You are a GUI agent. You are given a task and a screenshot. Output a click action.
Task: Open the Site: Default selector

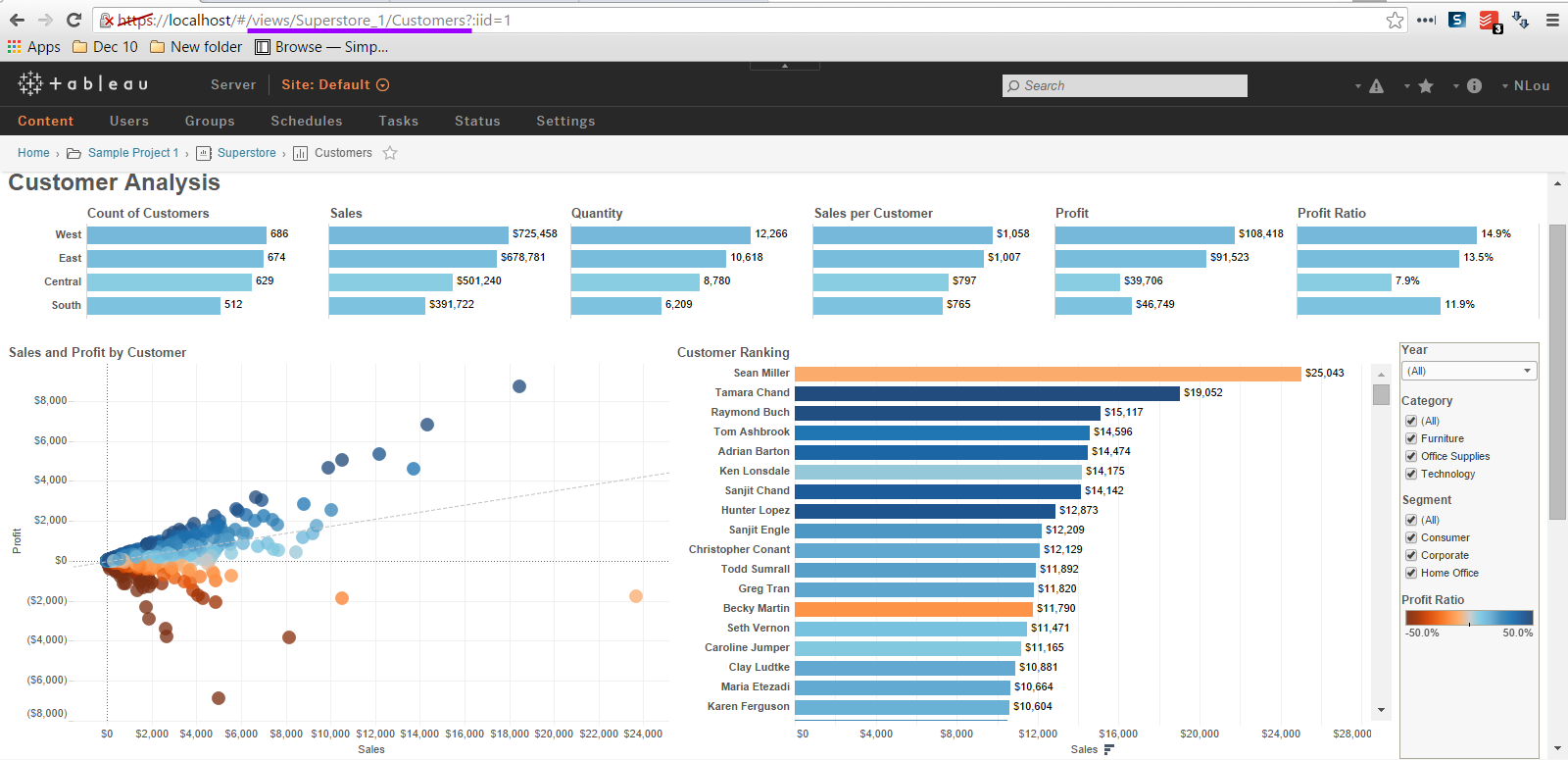coord(335,85)
